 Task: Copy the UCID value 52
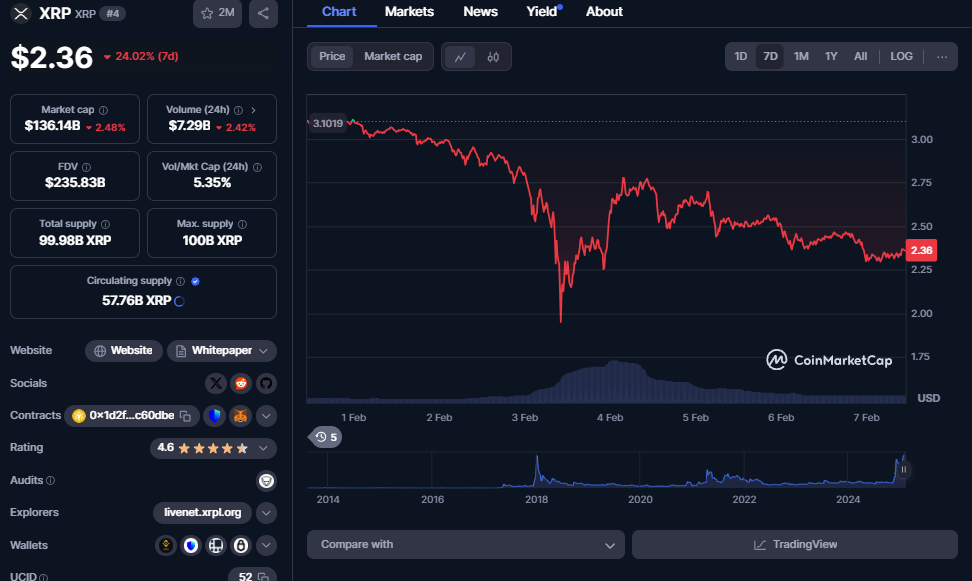coord(263,577)
